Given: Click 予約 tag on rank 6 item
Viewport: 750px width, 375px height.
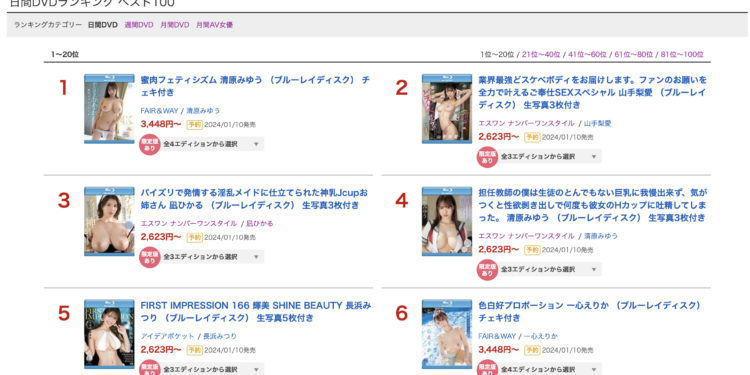Looking at the screenshot, I should (532, 351).
